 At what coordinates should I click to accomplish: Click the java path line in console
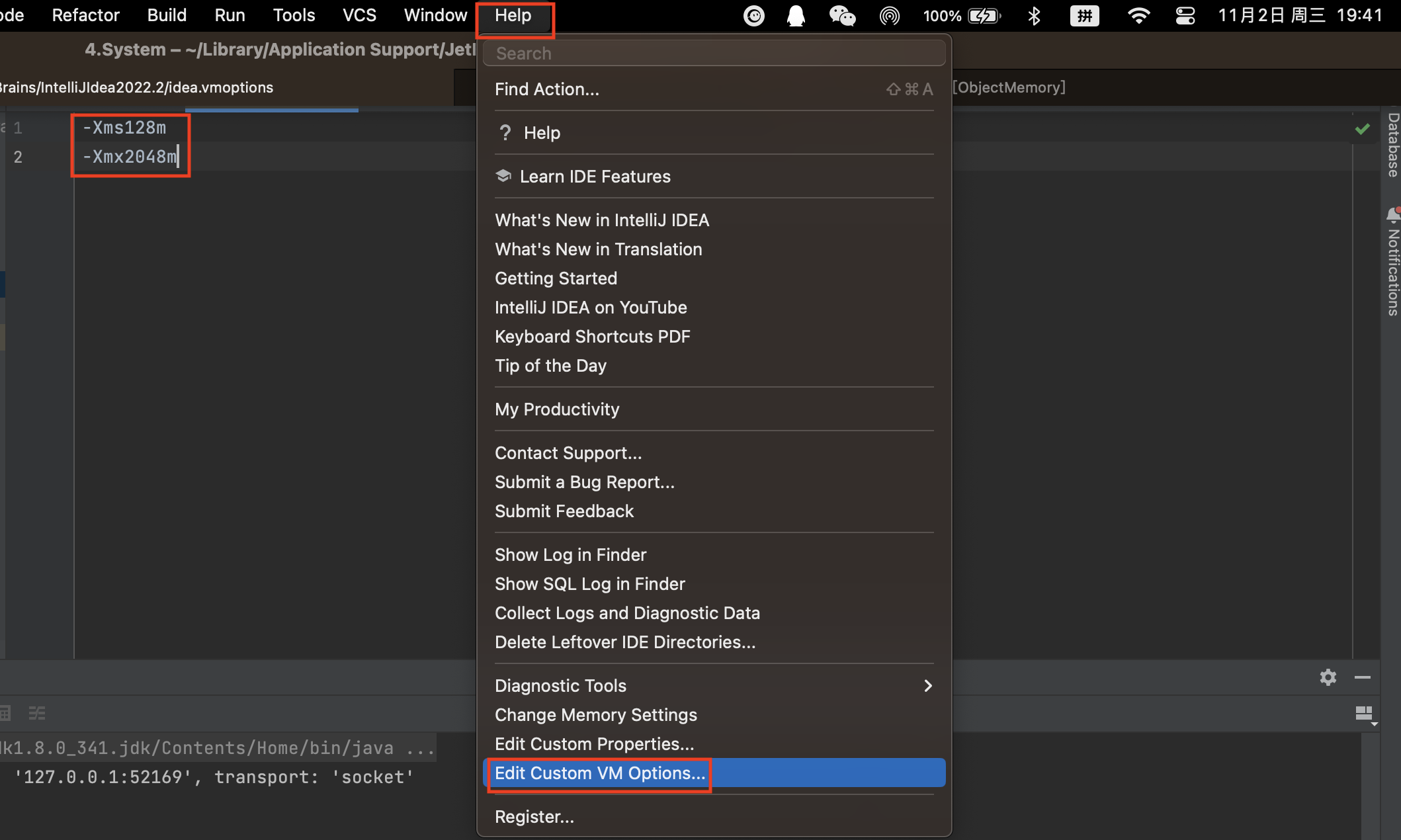217,748
